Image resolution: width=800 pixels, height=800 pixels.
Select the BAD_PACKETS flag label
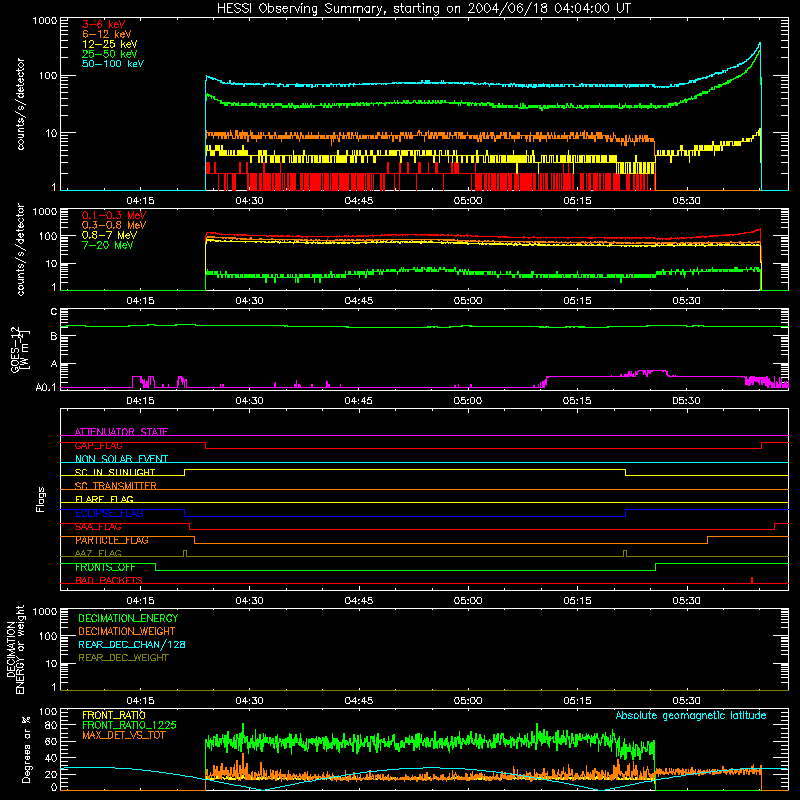coord(109,580)
